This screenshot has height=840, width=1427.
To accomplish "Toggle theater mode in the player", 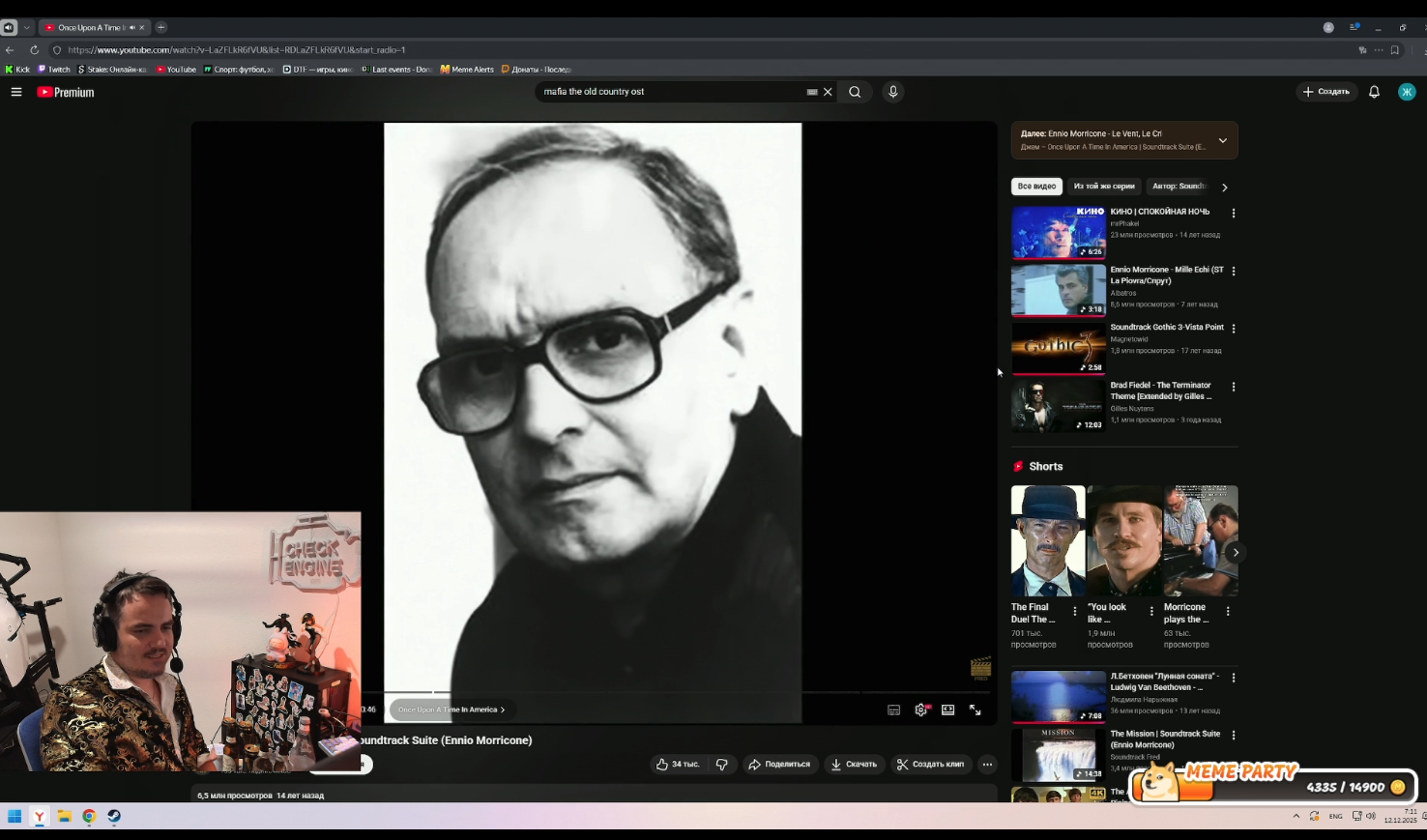I will point(948,710).
